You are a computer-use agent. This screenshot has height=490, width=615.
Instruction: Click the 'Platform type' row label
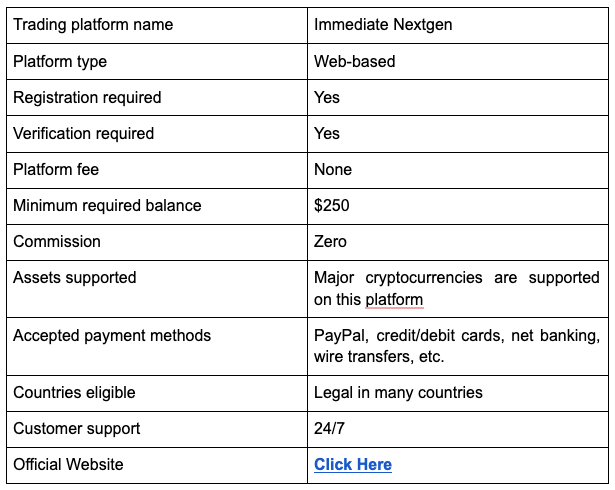[60, 61]
